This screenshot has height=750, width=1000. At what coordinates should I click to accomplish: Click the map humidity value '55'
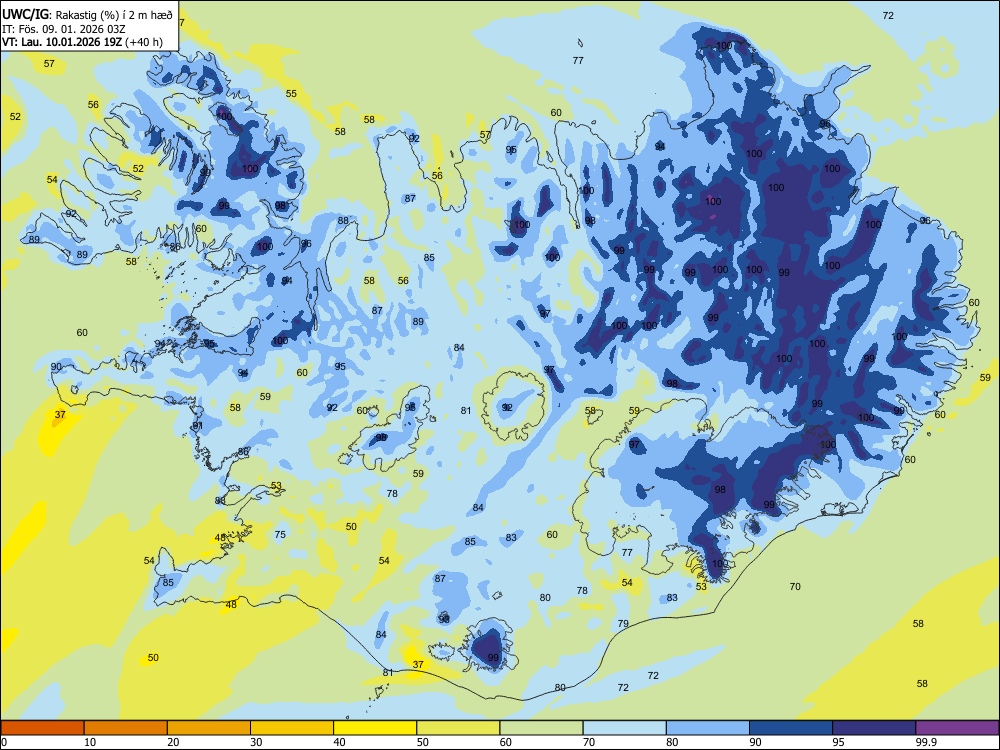click(x=291, y=93)
